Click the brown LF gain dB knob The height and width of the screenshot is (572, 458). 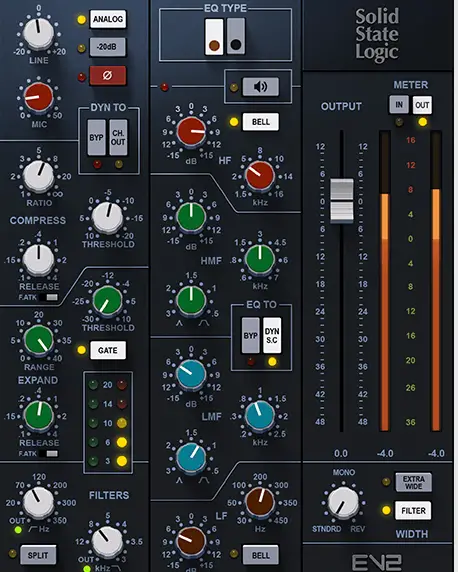(x=191, y=541)
